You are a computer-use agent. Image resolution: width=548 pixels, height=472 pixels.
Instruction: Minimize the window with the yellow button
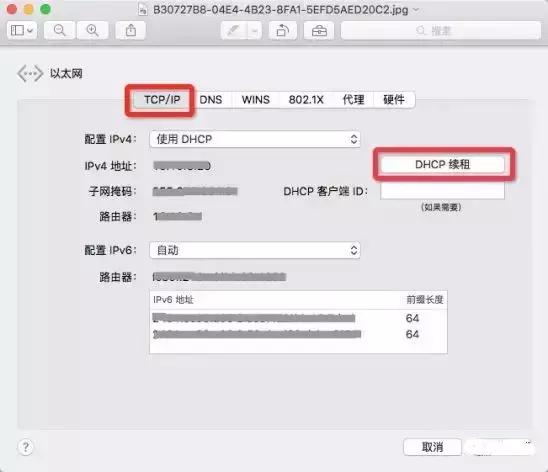(29, 9)
